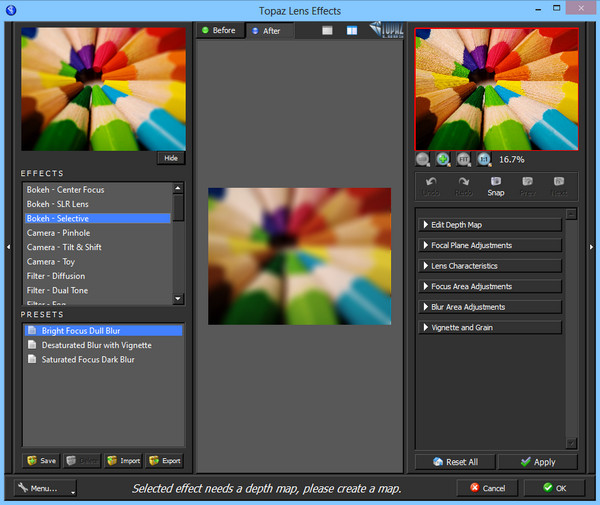Image resolution: width=600 pixels, height=505 pixels.
Task: Expand the Edit Depth Map section
Action: [490, 225]
